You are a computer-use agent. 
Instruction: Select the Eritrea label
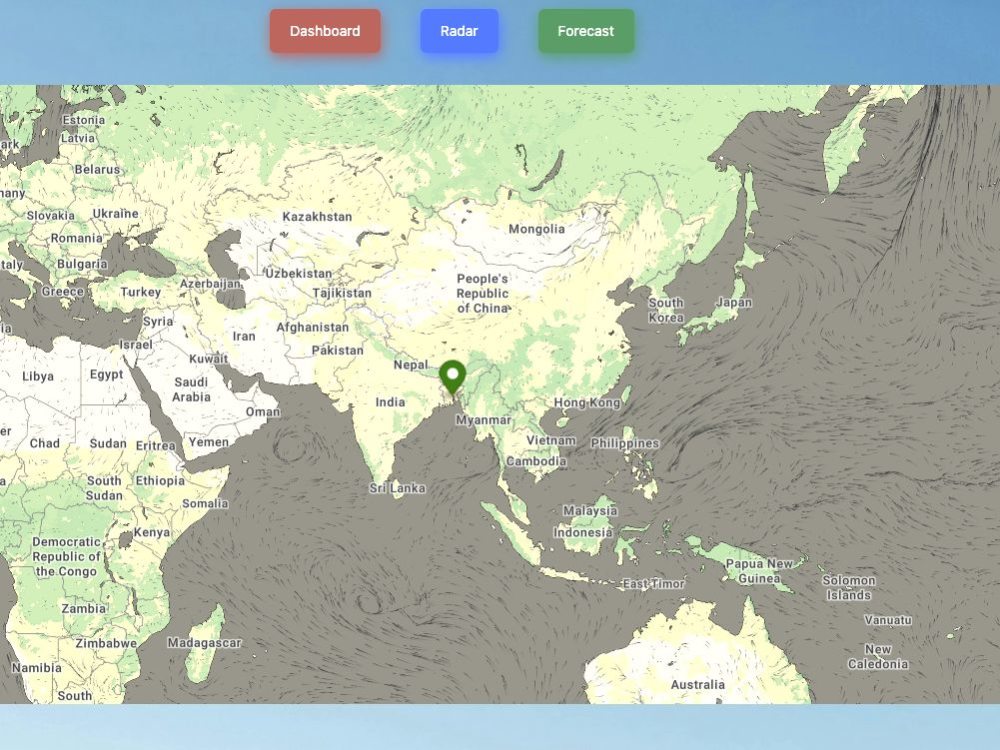[156, 446]
